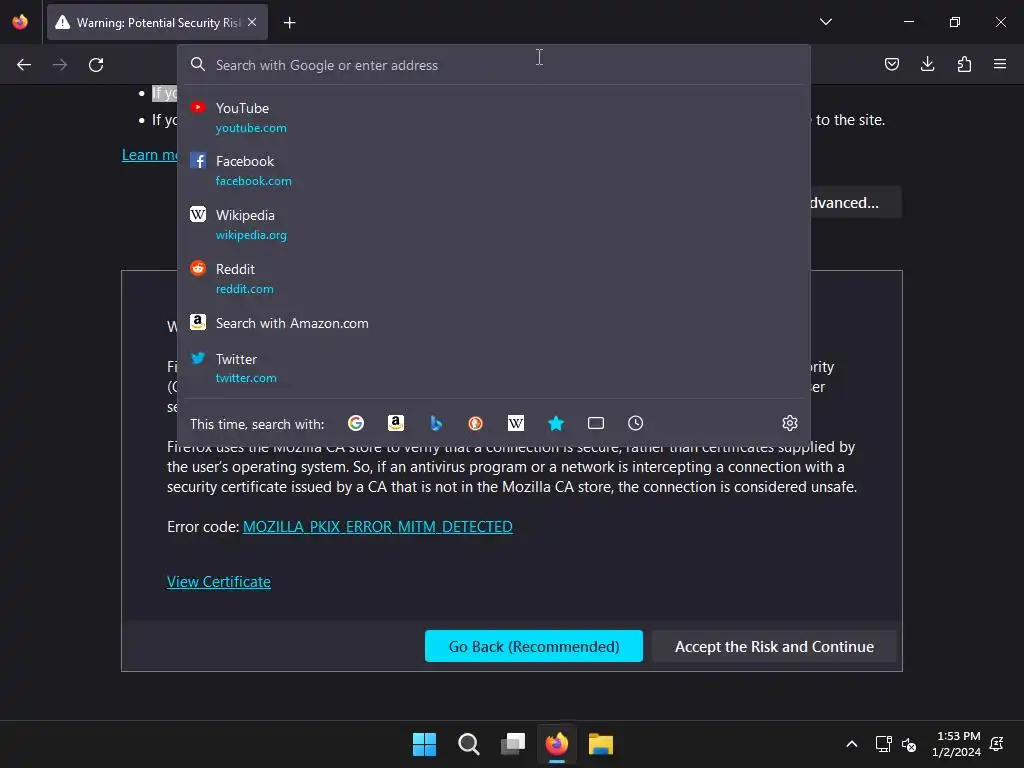The image size is (1024, 768).
Task: Focus the Search with Google address field
Action: coord(494,65)
